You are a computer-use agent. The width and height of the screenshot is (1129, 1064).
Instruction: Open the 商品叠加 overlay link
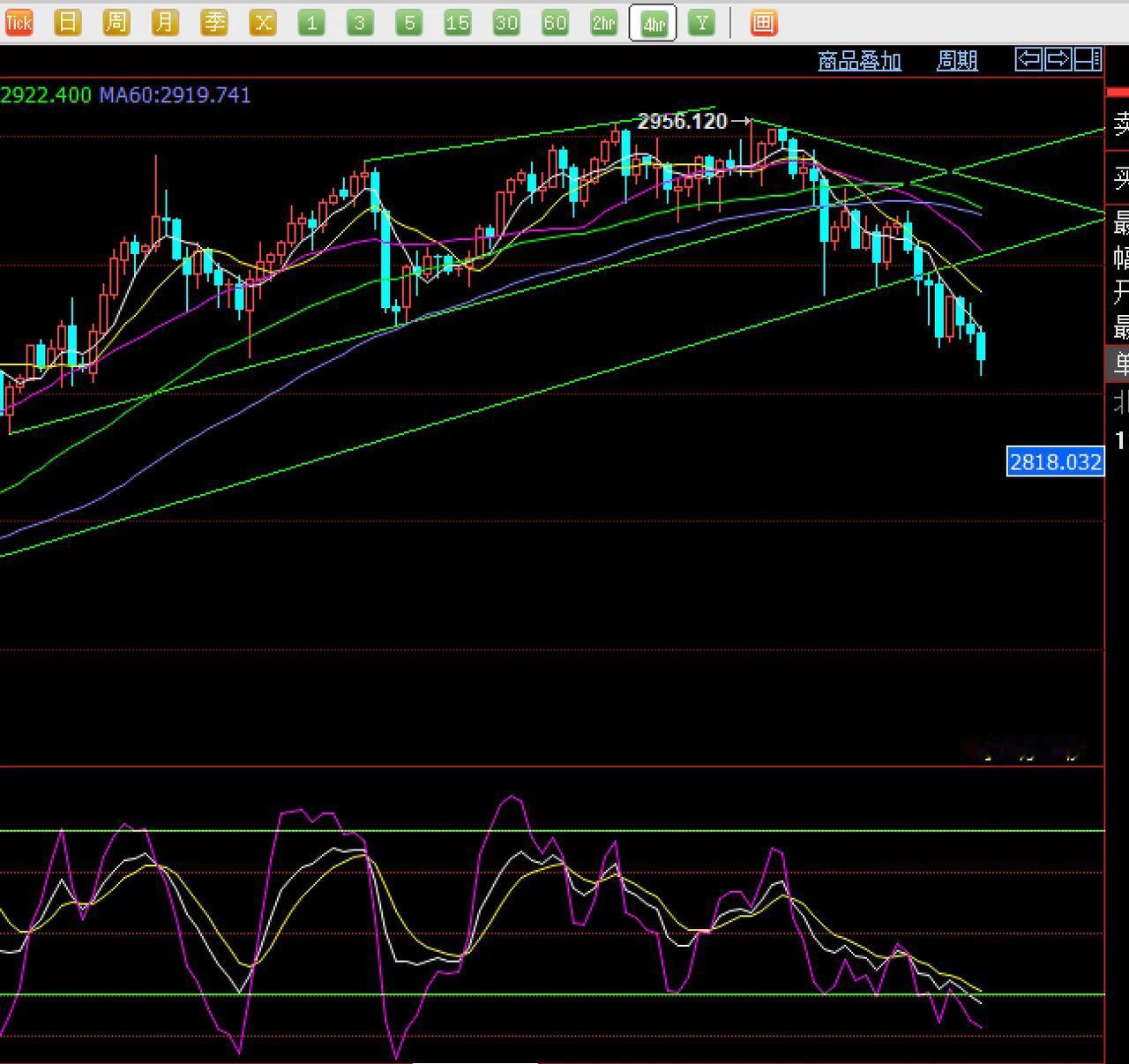859,61
